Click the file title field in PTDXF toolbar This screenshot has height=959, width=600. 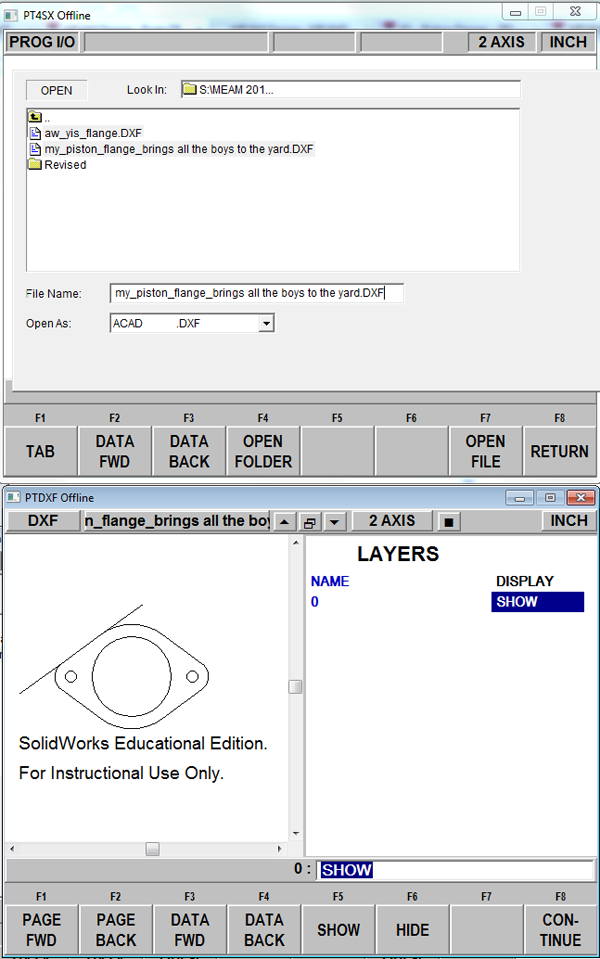point(177,521)
